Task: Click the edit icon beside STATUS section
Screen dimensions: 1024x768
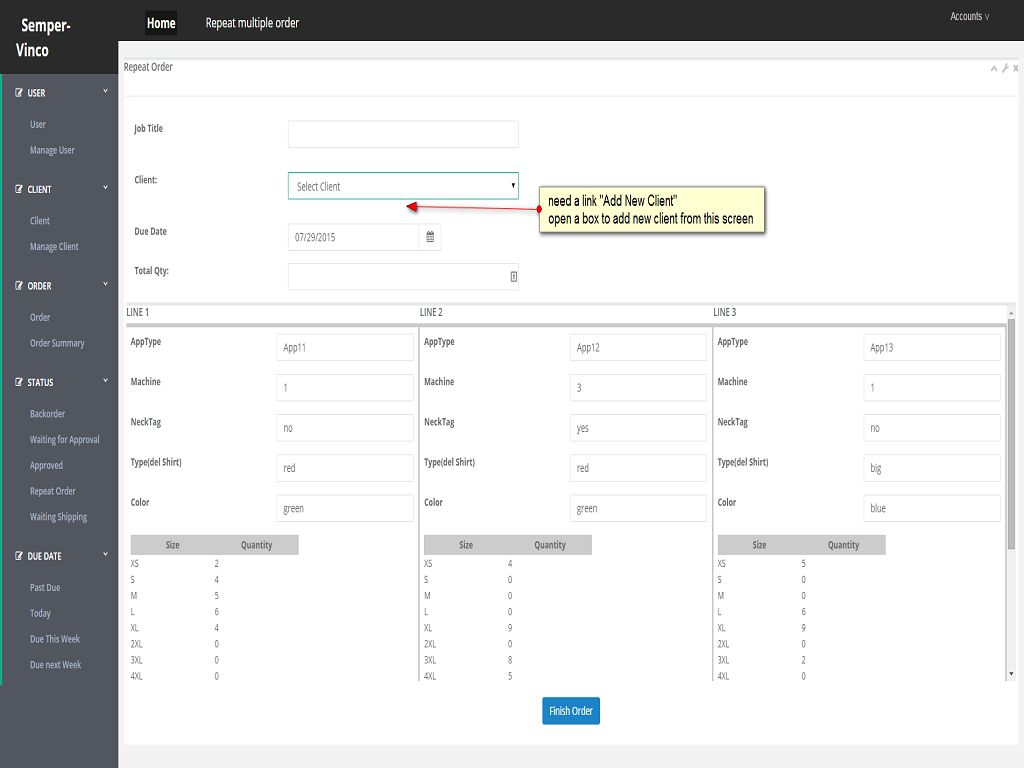Action: (x=19, y=382)
